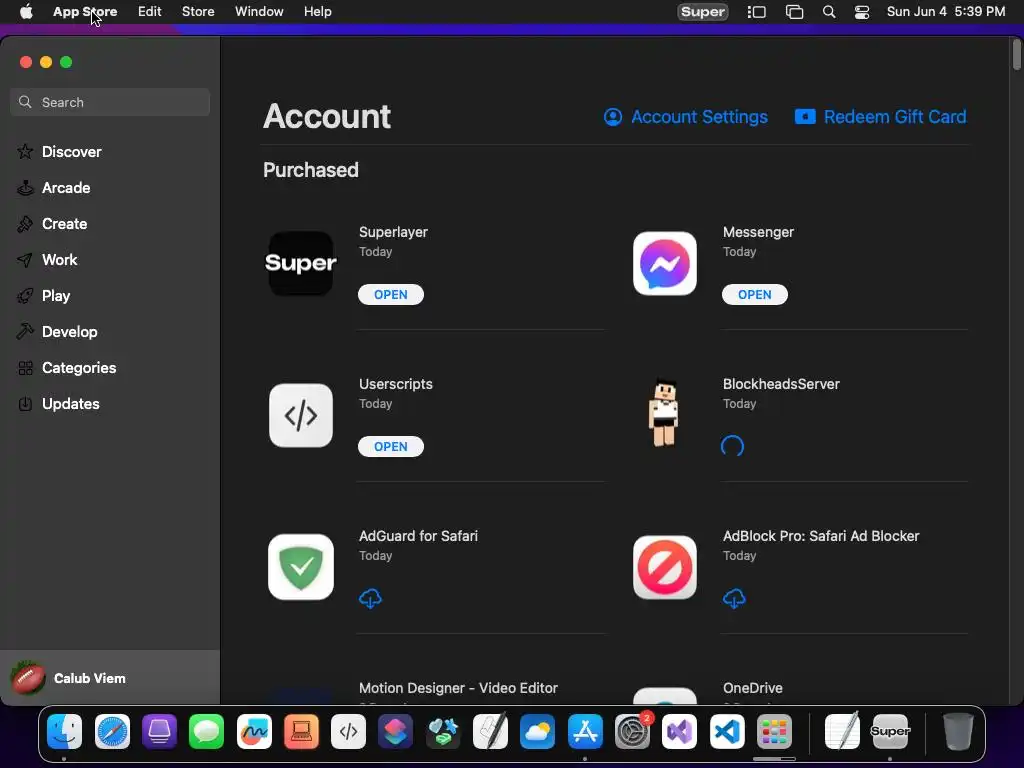Viewport: 1024px width, 768px height.
Task: Open Script Editor from the Dock
Action: (x=490, y=731)
